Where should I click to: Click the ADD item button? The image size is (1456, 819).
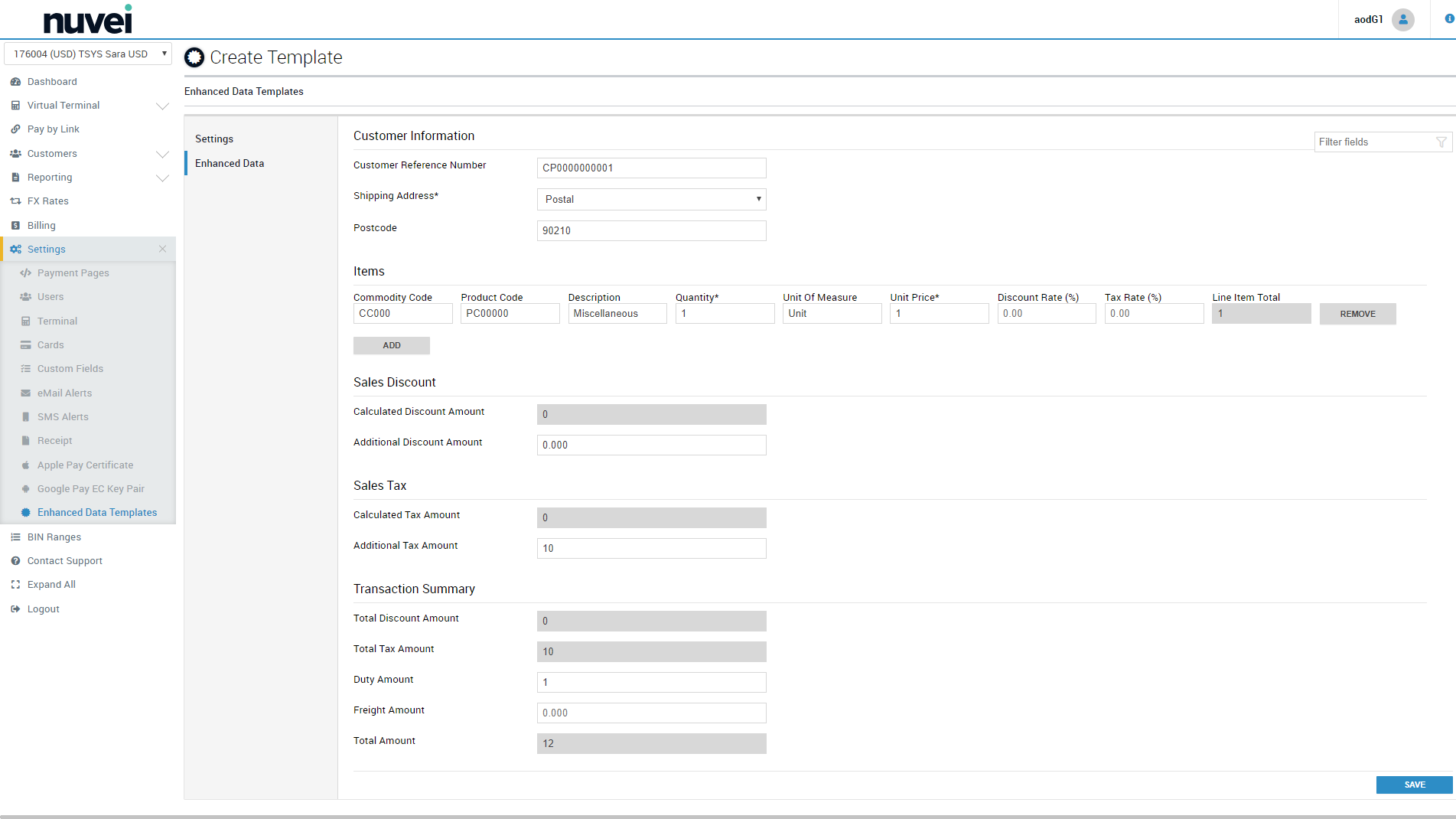(391, 345)
